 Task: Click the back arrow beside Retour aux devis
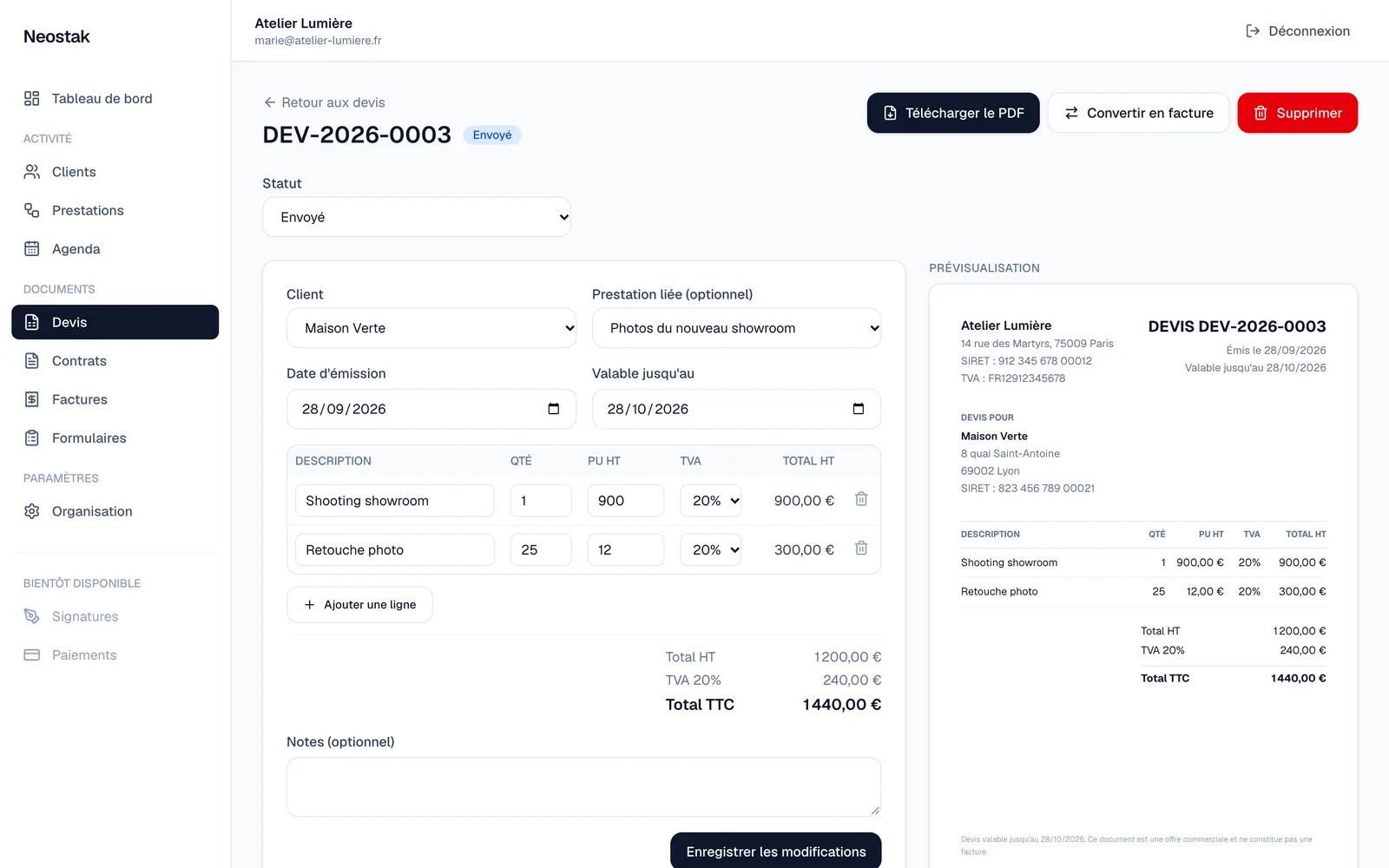coord(270,102)
